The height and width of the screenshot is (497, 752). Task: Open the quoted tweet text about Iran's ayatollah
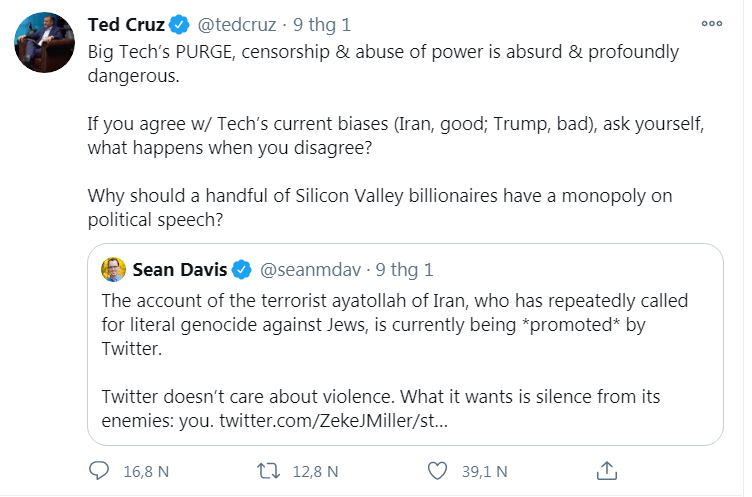coord(400,325)
